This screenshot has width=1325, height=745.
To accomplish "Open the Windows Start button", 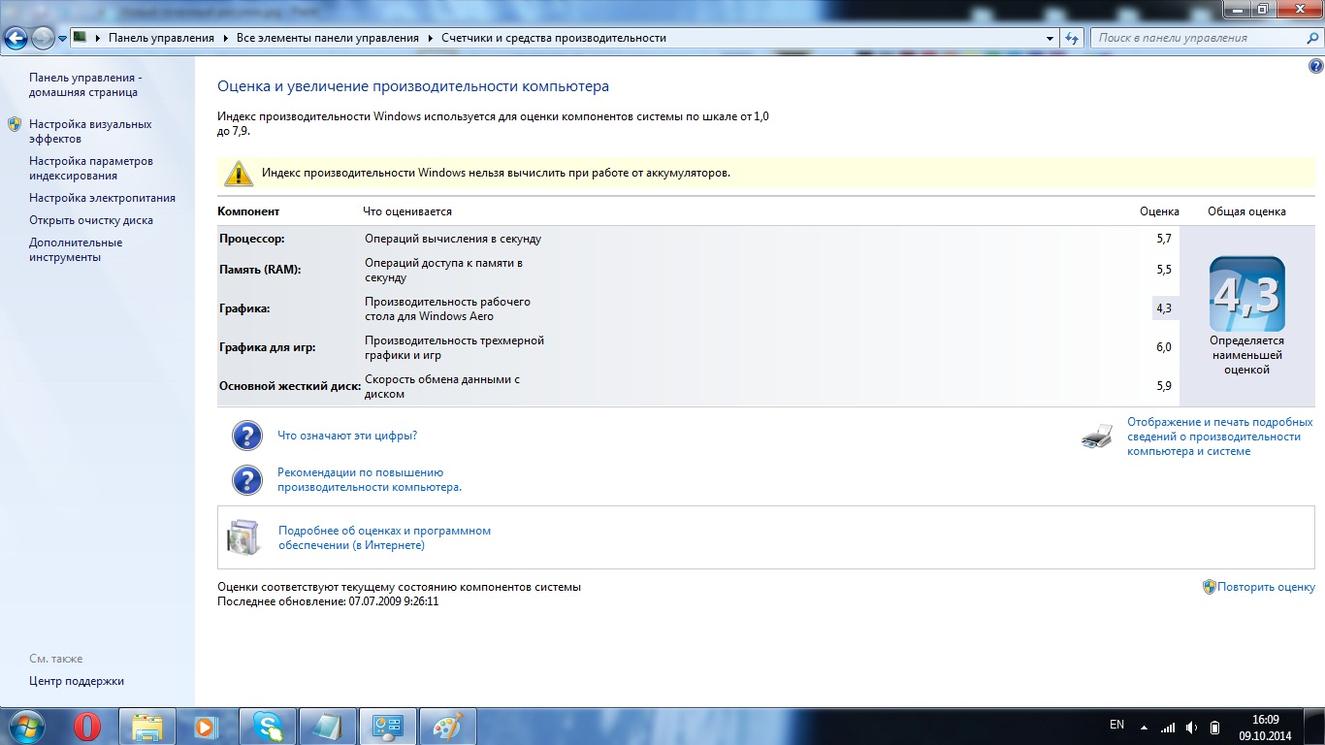I will (27, 727).
